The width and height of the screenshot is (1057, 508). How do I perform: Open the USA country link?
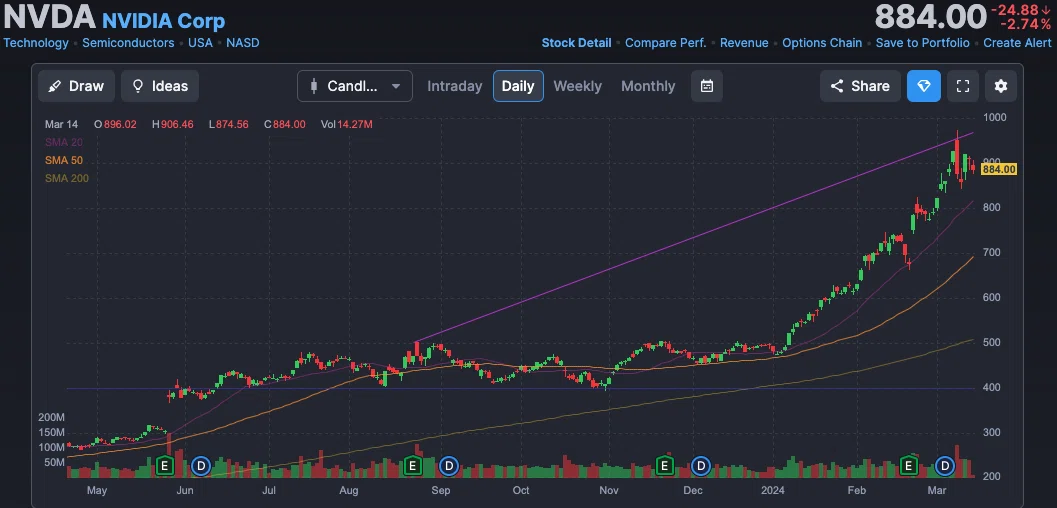pos(200,42)
